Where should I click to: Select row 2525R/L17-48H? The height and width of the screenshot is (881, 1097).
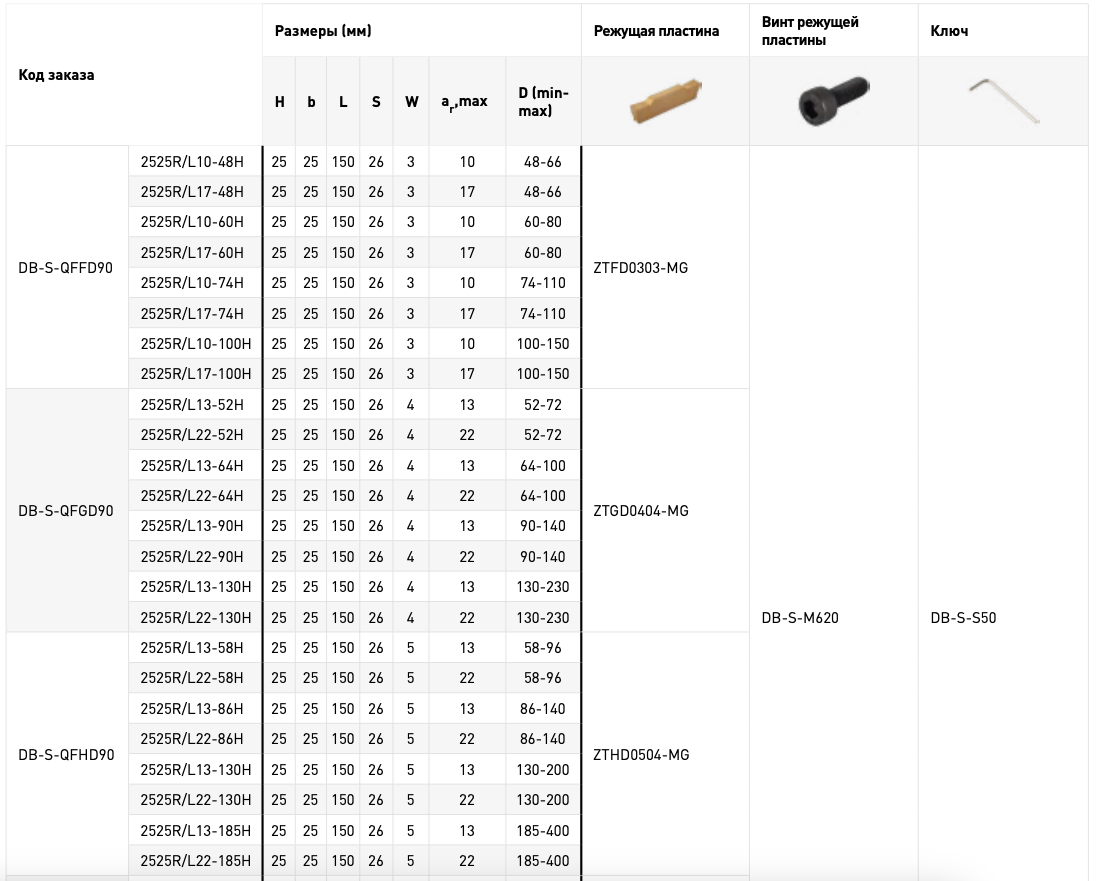pos(355,192)
